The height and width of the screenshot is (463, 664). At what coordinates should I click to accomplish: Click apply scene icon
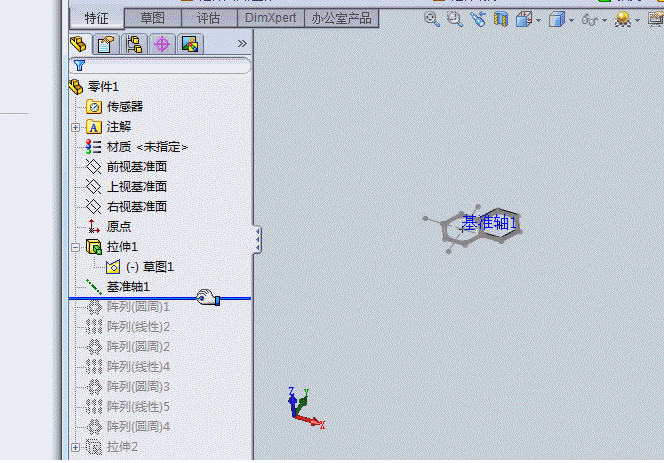(x=622, y=19)
